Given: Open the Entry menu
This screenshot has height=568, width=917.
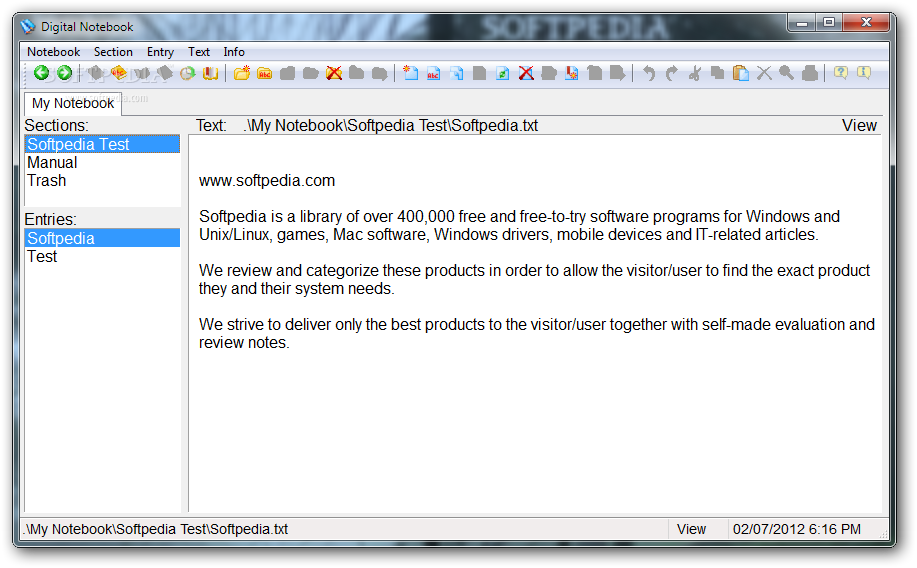Looking at the screenshot, I should point(160,51).
